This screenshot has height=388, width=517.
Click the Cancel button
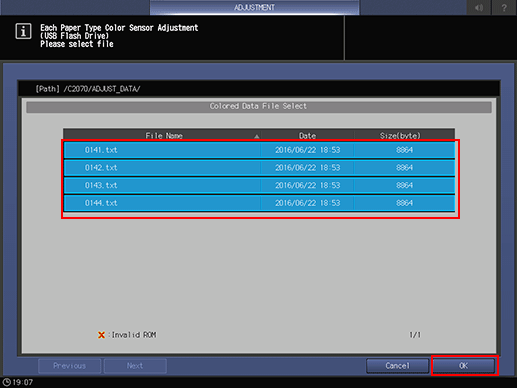pos(397,366)
